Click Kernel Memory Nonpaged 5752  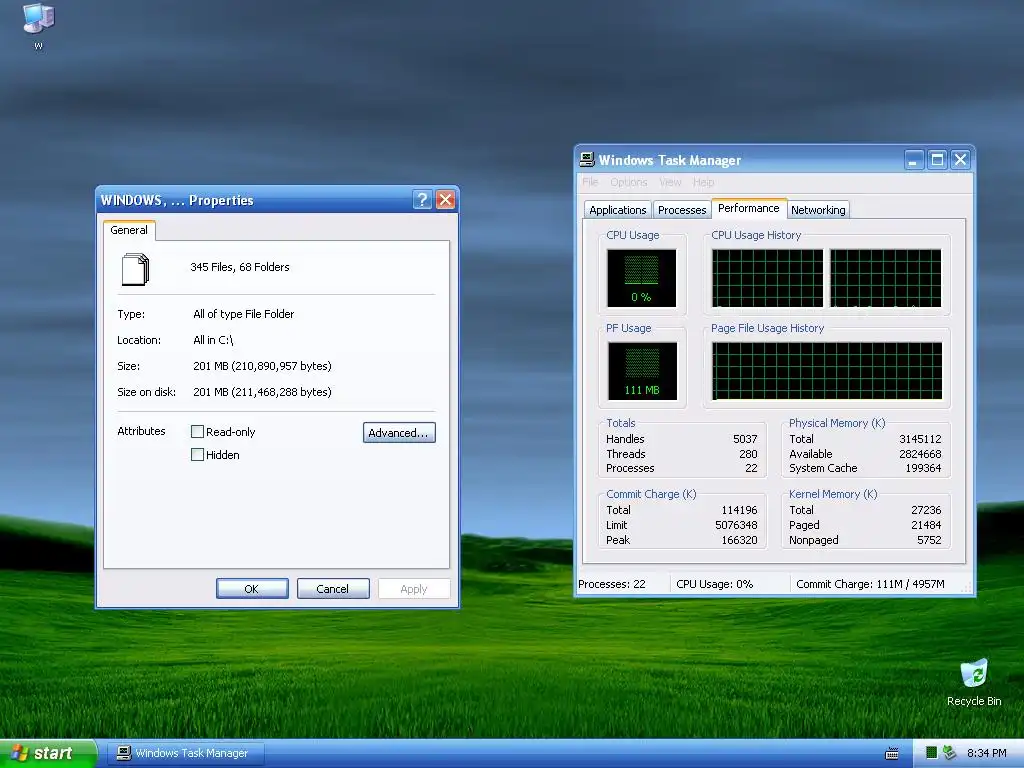pos(929,540)
